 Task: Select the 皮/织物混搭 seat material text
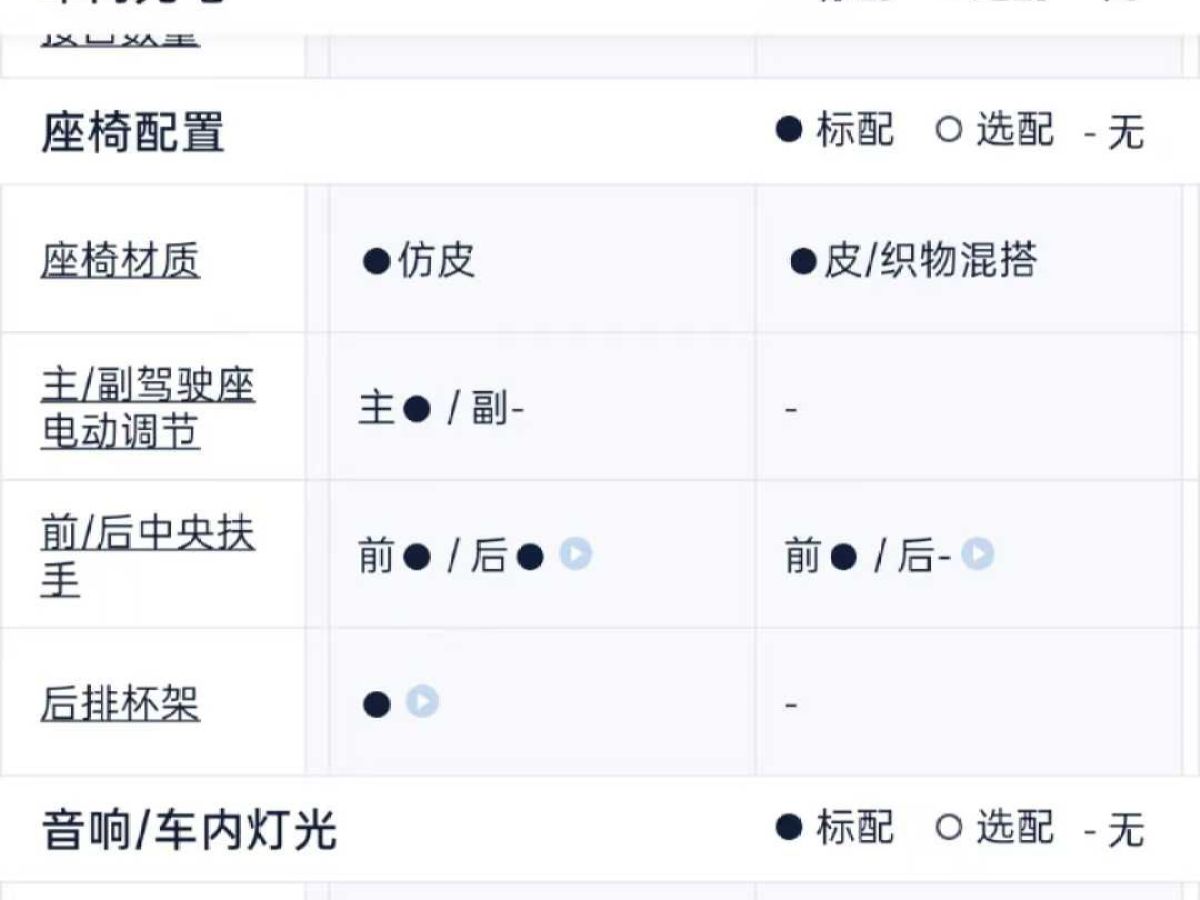tap(930, 261)
